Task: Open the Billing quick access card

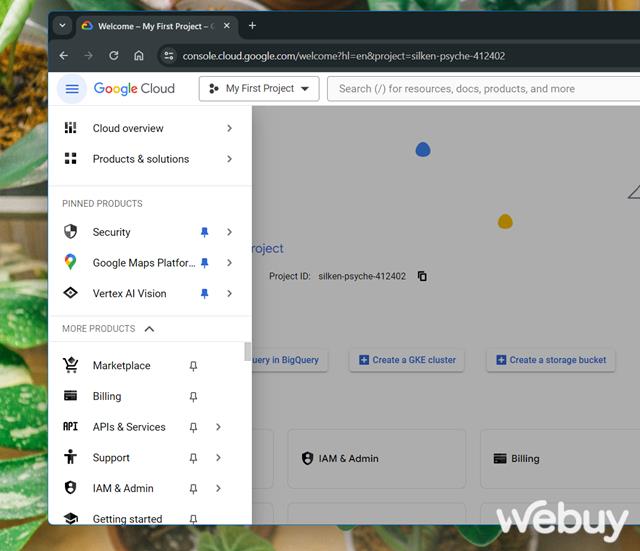Action: coord(560,458)
